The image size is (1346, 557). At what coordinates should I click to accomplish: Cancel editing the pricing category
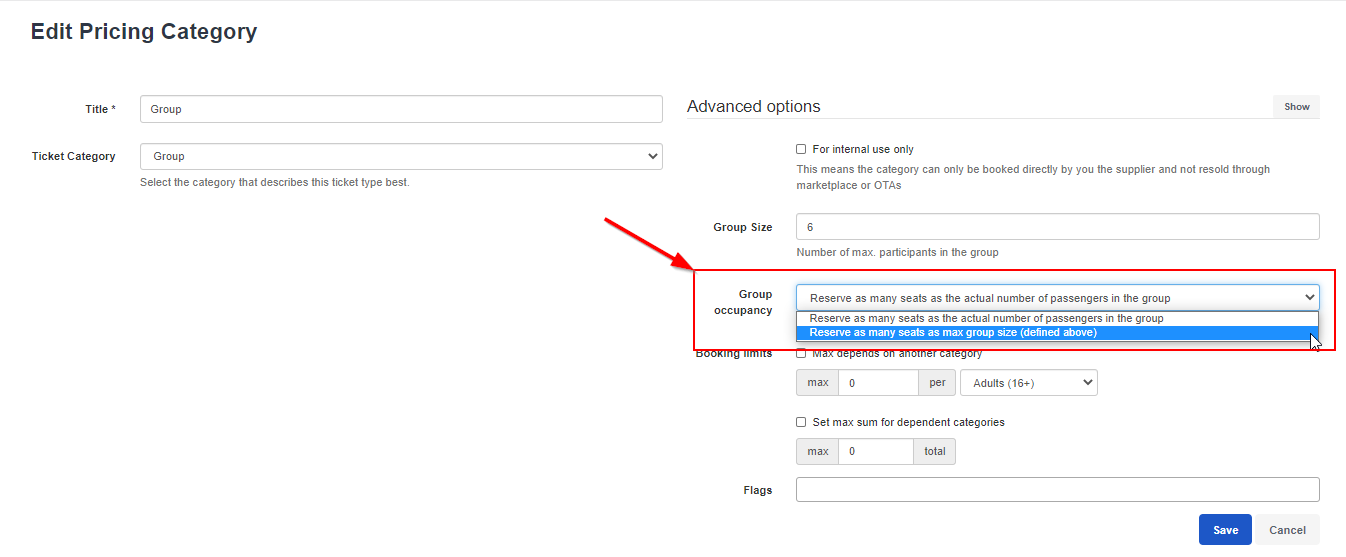click(1287, 530)
